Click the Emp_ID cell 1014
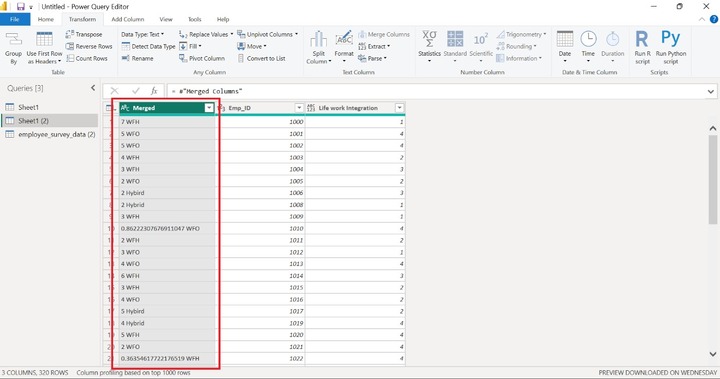This screenshot has height=379, width=720. coord(260,276)
